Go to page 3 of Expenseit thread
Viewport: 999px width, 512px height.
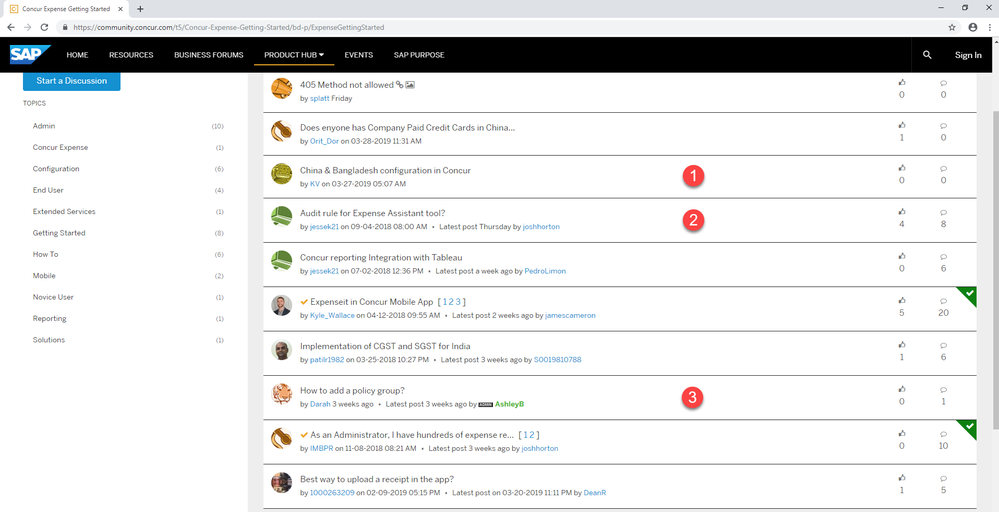point(457,302)
